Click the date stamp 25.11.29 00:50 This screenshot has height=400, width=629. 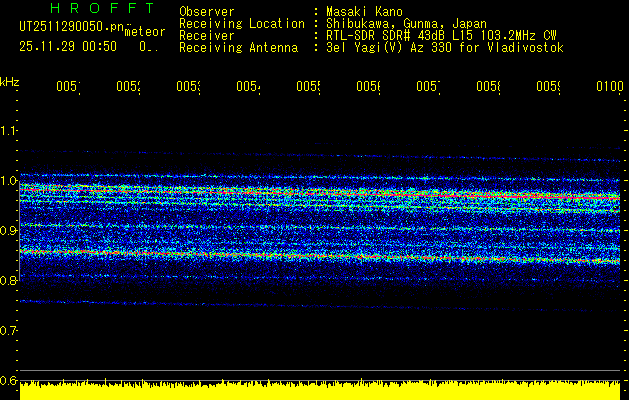68,47
